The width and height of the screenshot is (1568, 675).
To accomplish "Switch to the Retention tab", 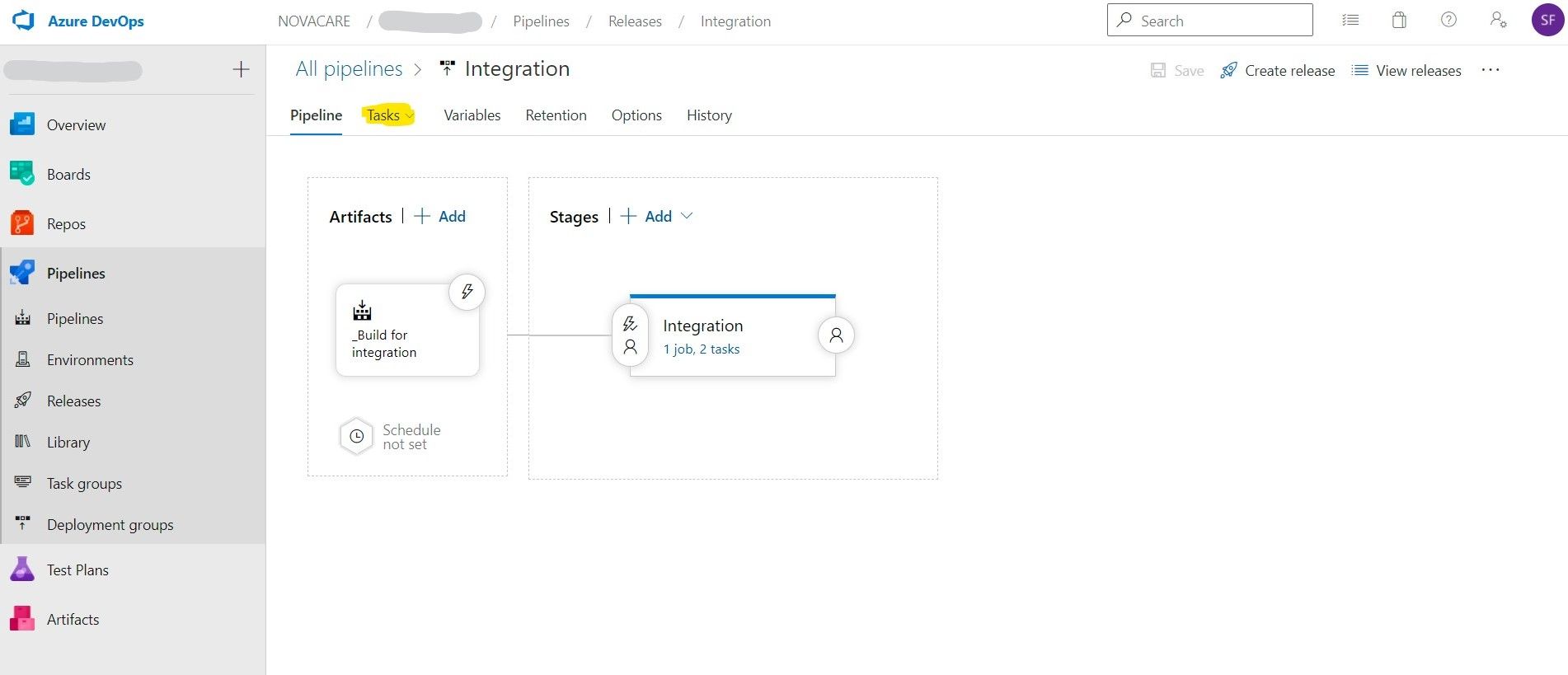I will coord(556,115).
